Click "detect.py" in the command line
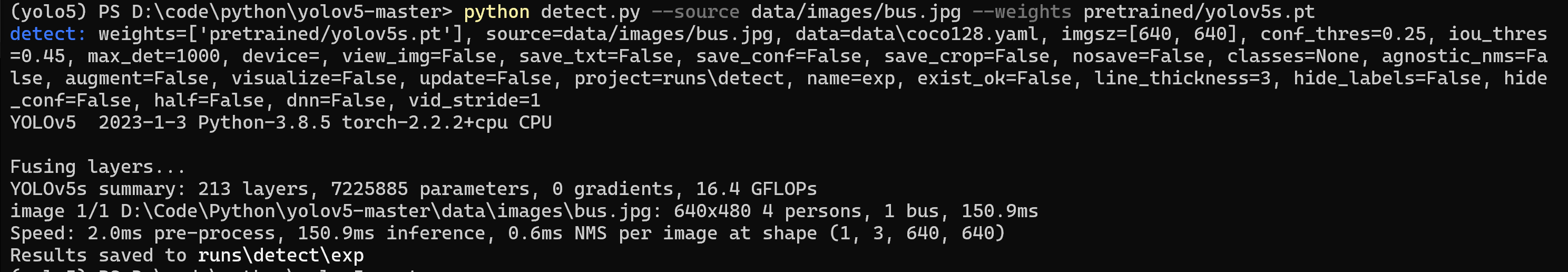Screen dimensions: 1568x272 [x=590, y=12]
